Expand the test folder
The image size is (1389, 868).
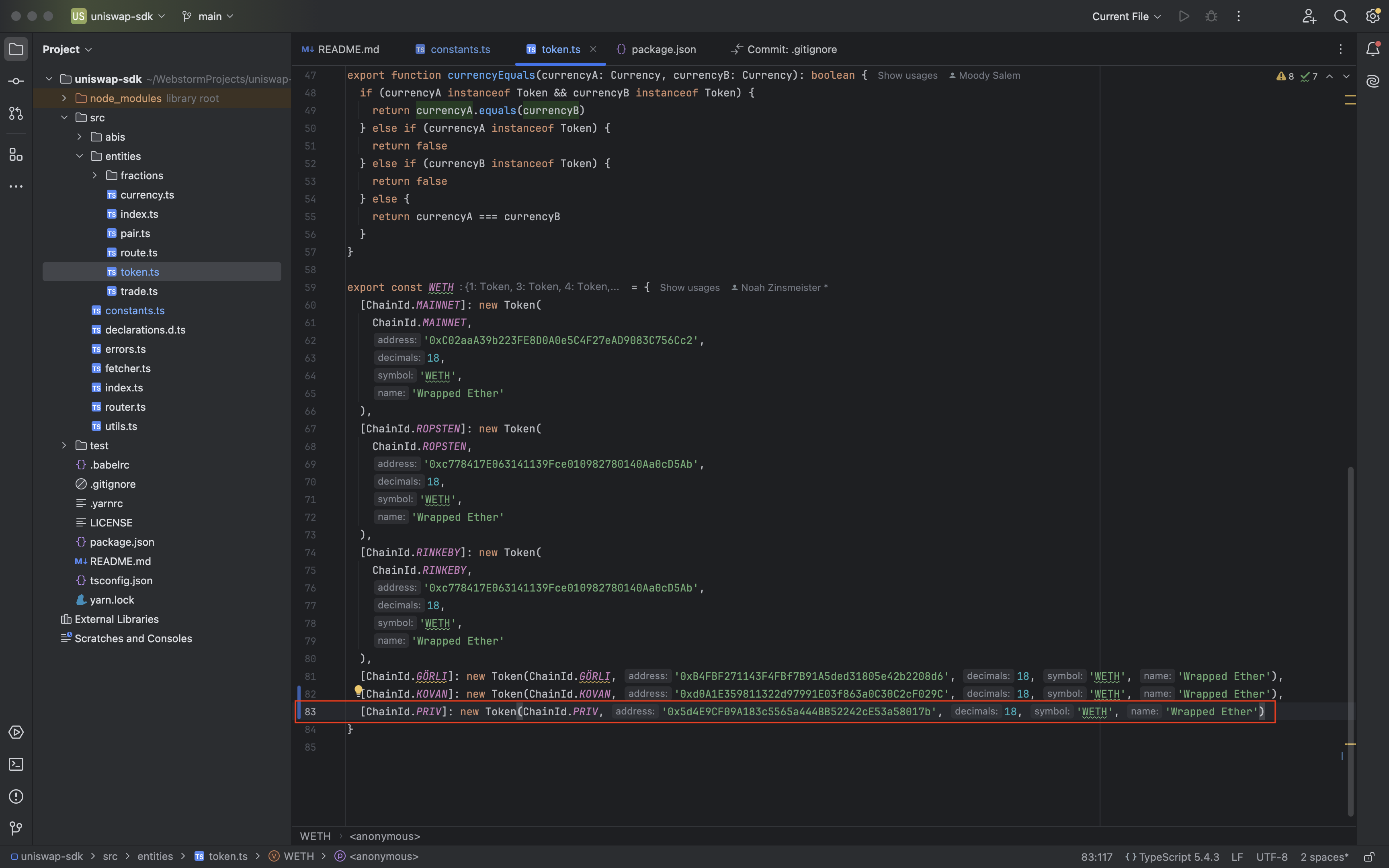64,446
